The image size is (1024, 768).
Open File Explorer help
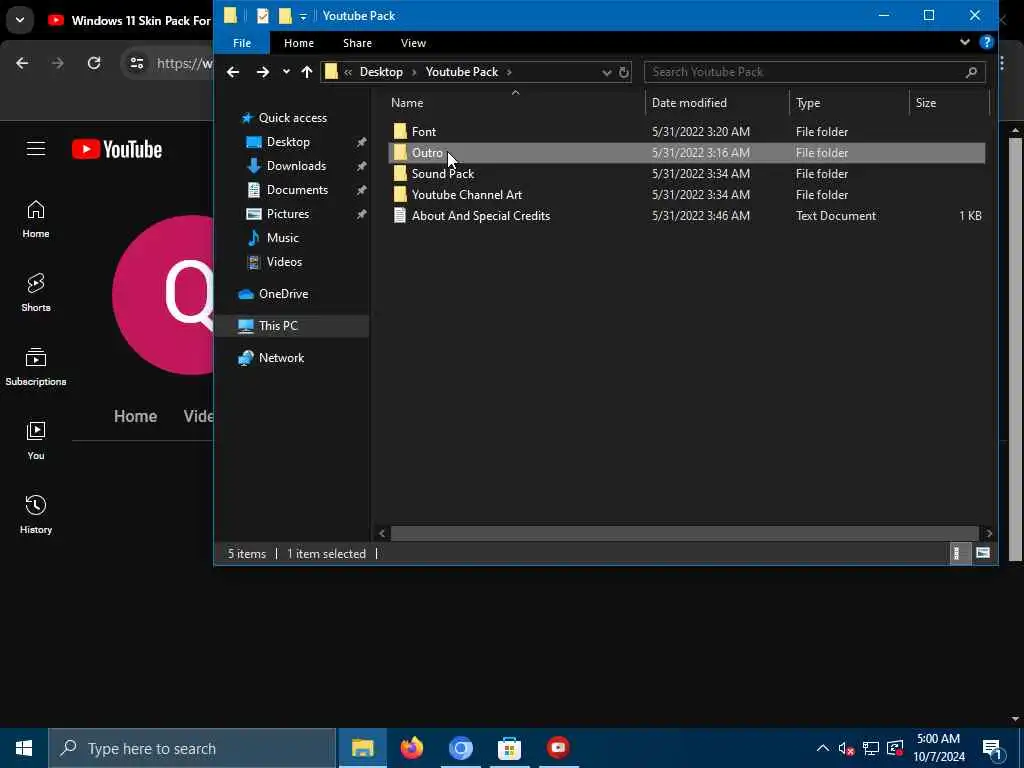[x=987, y=42]
